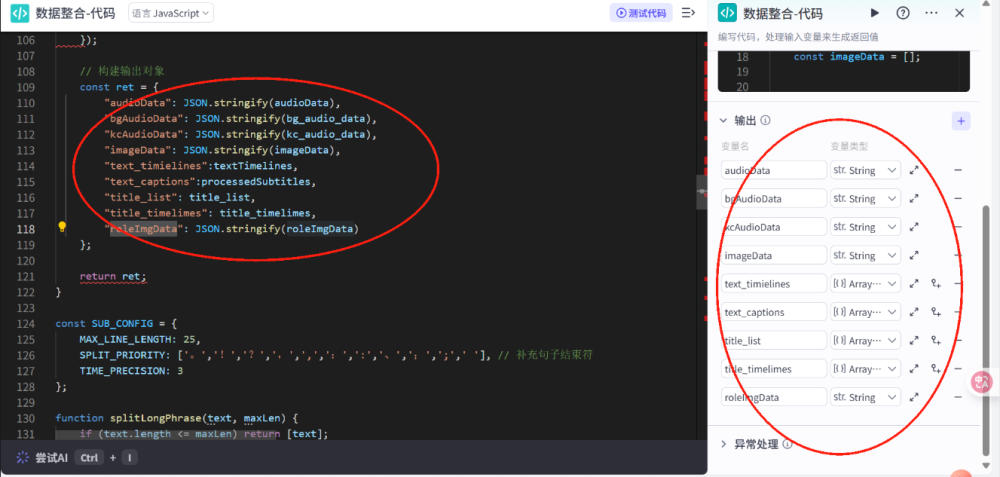The image size is (1000, 477).
Task: Edit the kcAudioData variable name field
Action: pos(774,227)
